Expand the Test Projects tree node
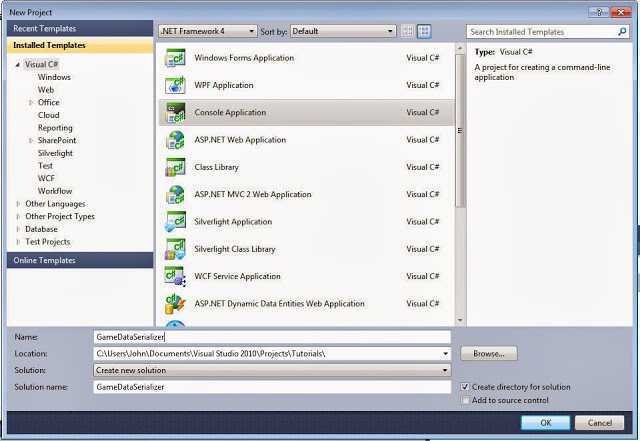Screen dimensions: 640x441 [x=18, y=242]
